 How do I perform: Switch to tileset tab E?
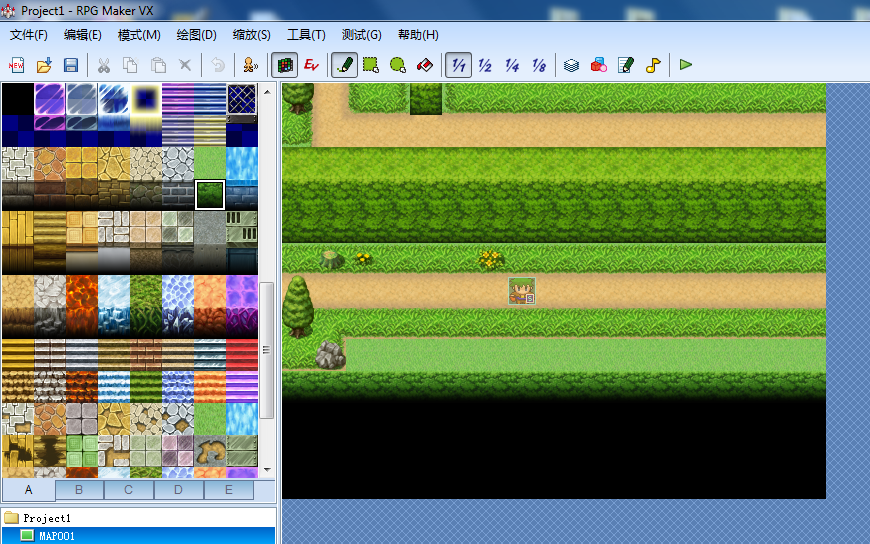pyautogui.click(x=229, y=490)
